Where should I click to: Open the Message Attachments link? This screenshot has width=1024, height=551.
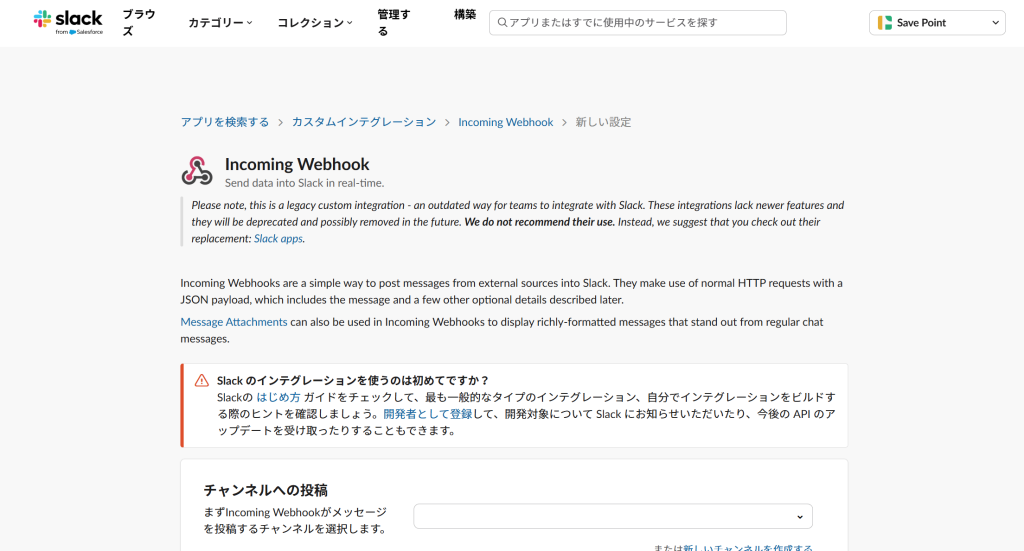234,322
